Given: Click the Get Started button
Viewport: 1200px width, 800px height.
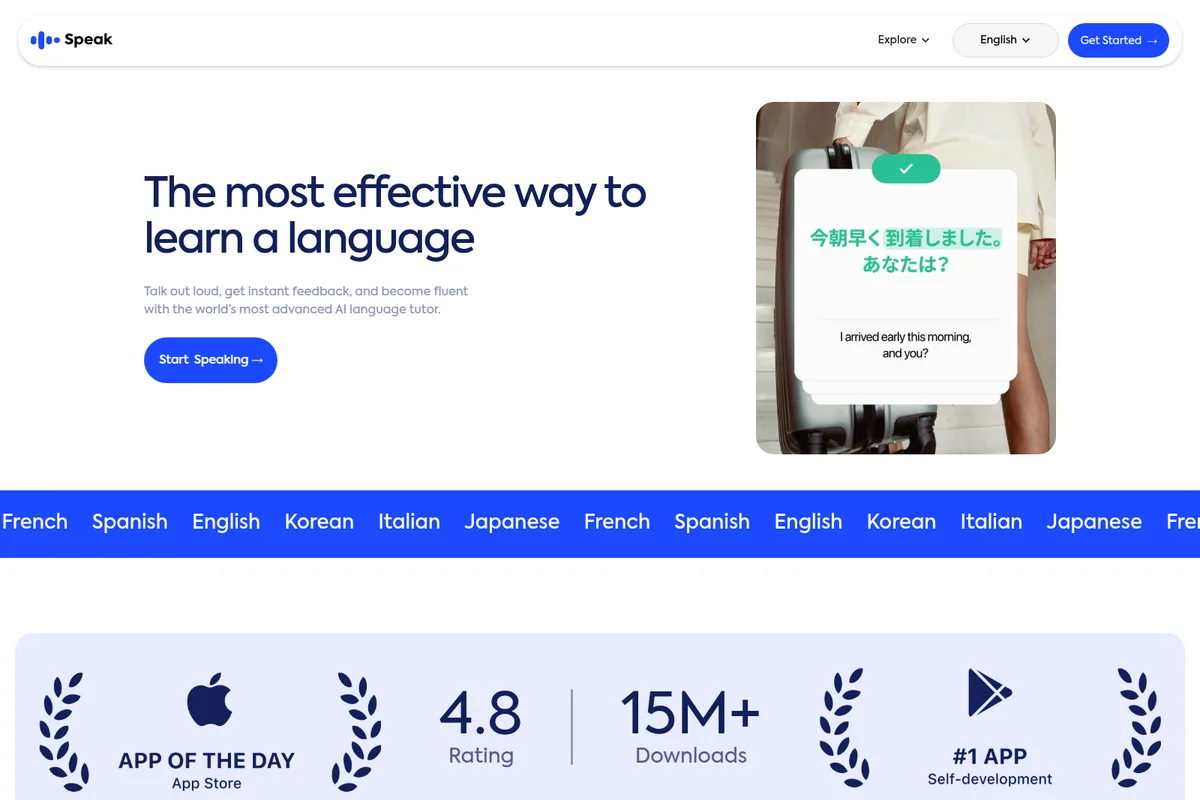Looking at the screenshot, I should pos(1118,40).
